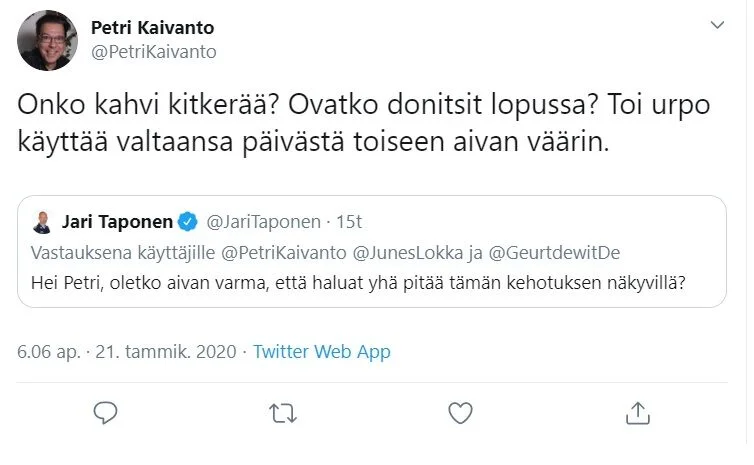Open Petri Kaivanto's profile picture
Image resolution: width=754 pixels, height=465 pixels.
[x=48, y=41]
